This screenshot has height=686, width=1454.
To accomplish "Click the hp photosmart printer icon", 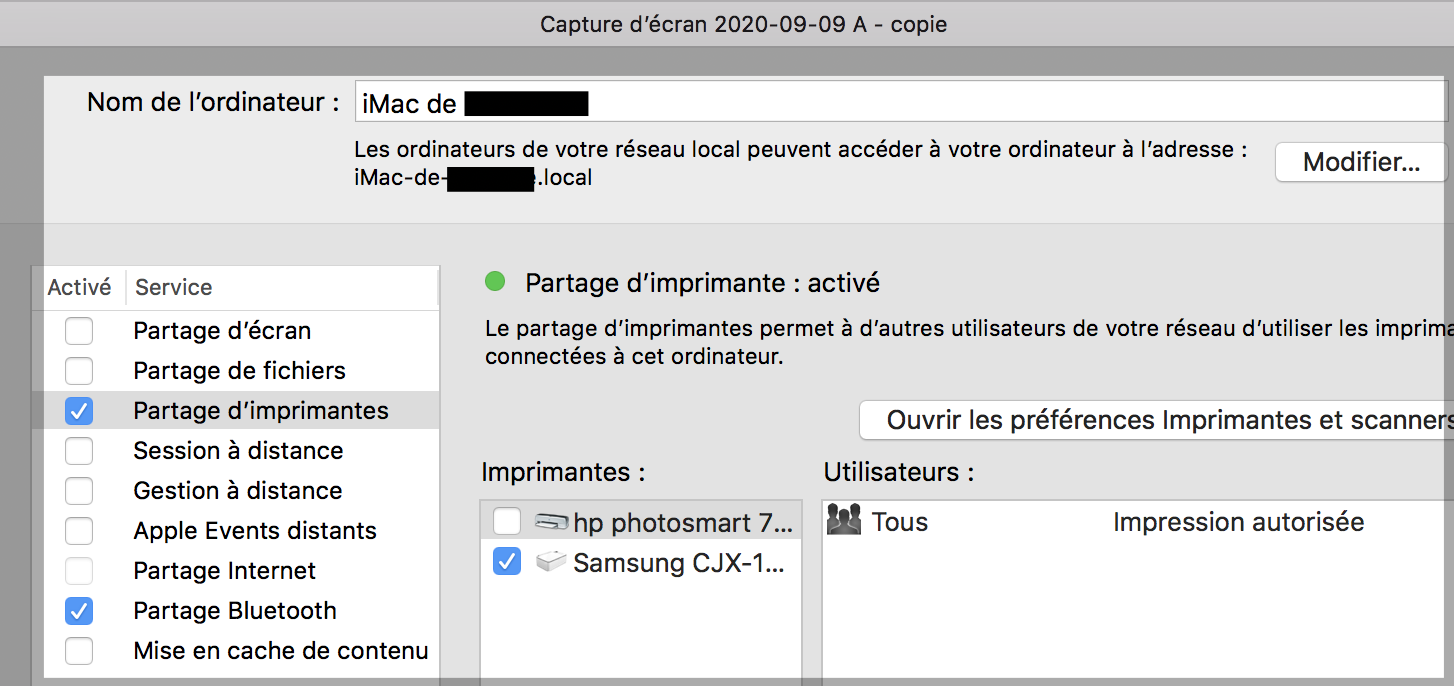I will pyautogui.click(x=552, y=522).
